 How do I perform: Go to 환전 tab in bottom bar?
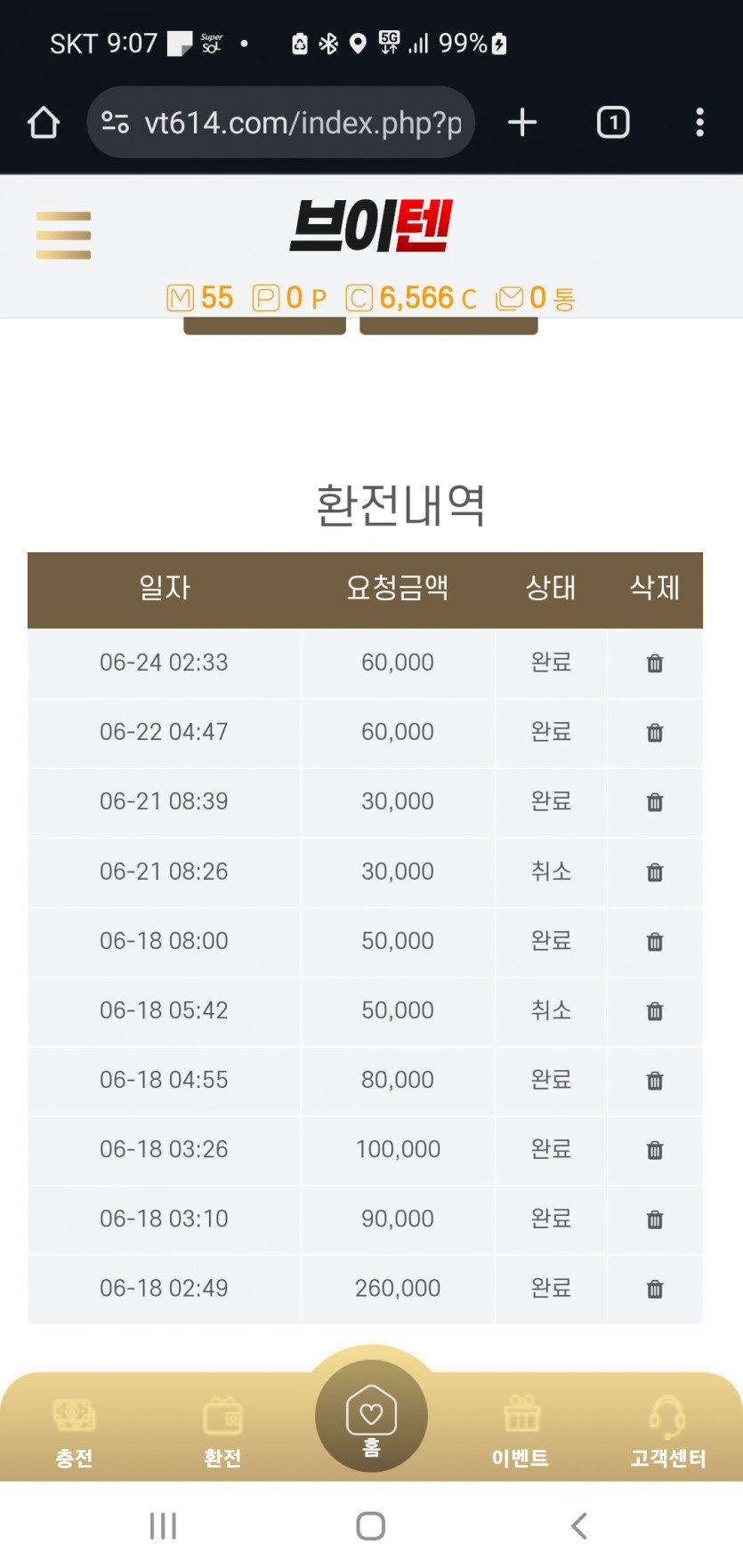(222, 1431)
